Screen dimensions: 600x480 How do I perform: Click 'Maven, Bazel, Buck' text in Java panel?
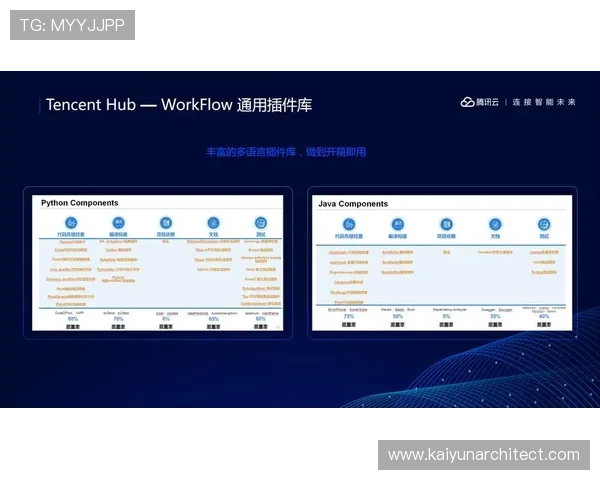coord(398,309)
